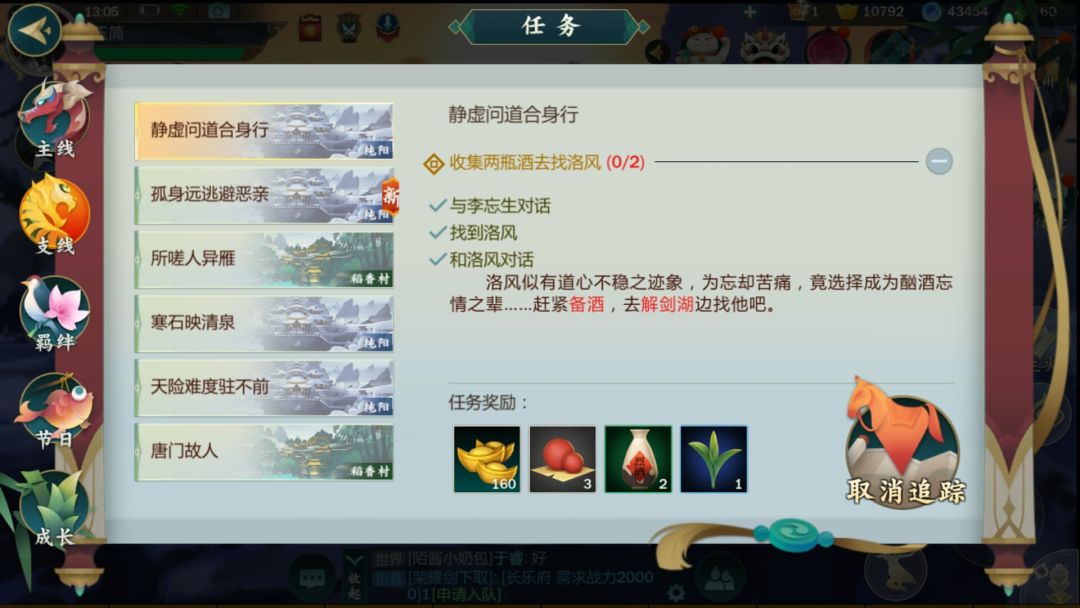1080x608 pixels.
Task: View the gold ingot reward item
Action: tap(487, 459)
